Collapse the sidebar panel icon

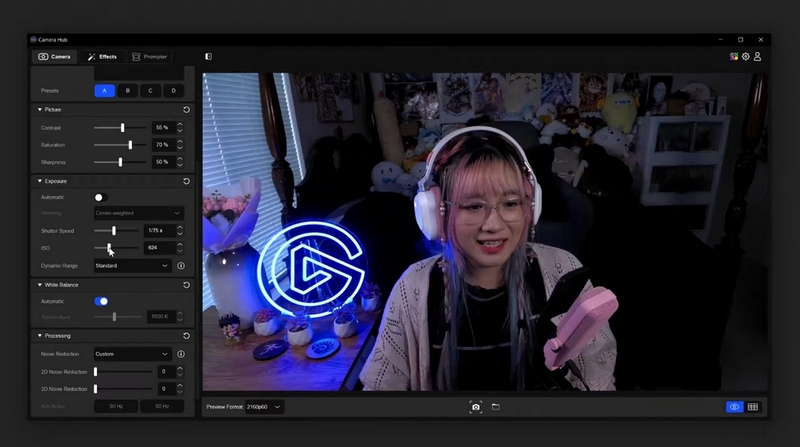(208, 57)
